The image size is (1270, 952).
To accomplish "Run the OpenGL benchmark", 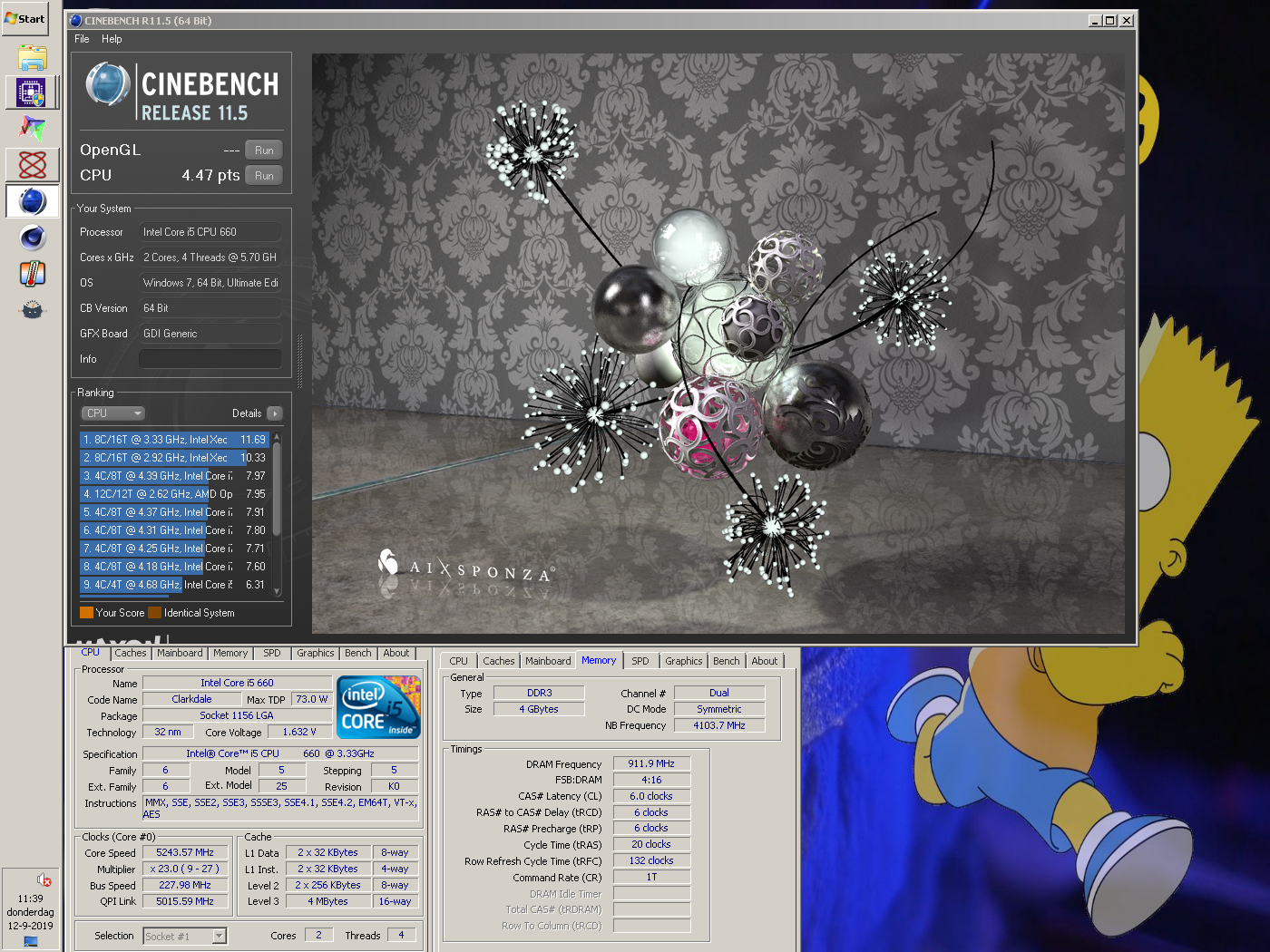I will pos(264,151).
